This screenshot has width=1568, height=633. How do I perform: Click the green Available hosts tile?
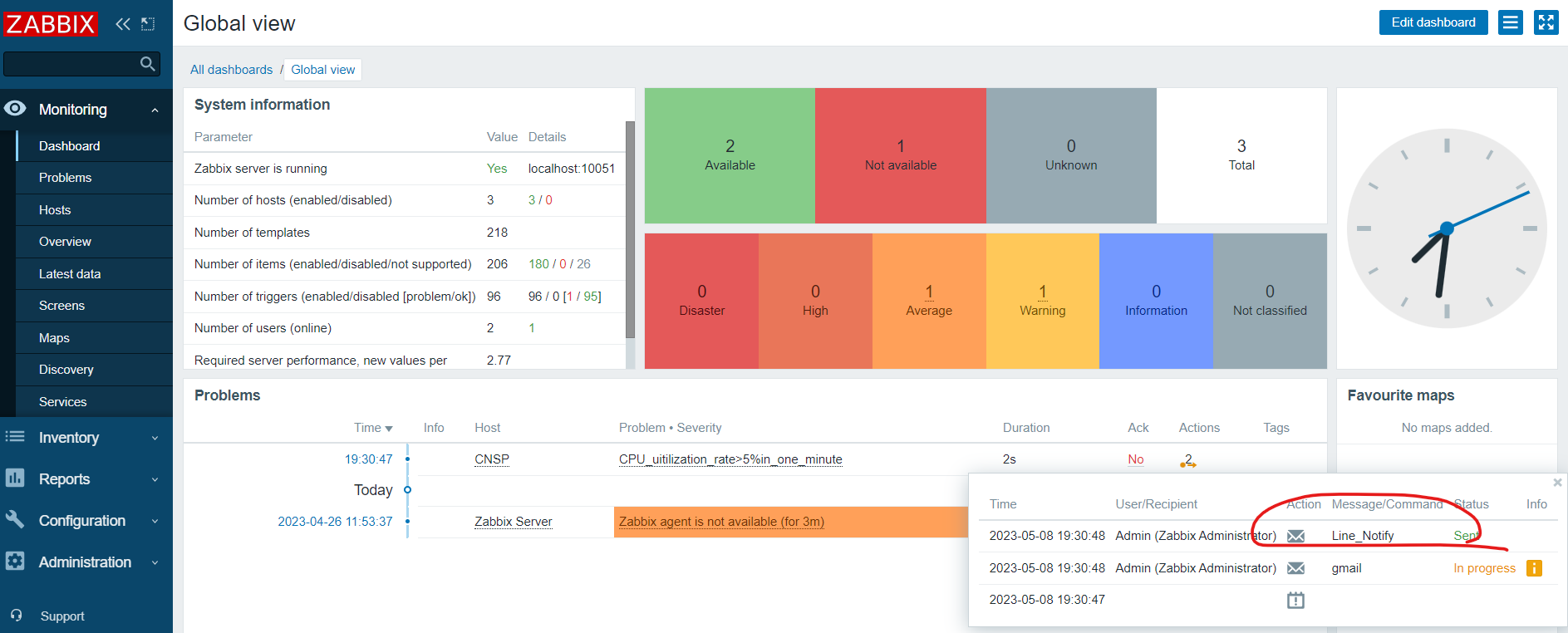pos(730,155)
